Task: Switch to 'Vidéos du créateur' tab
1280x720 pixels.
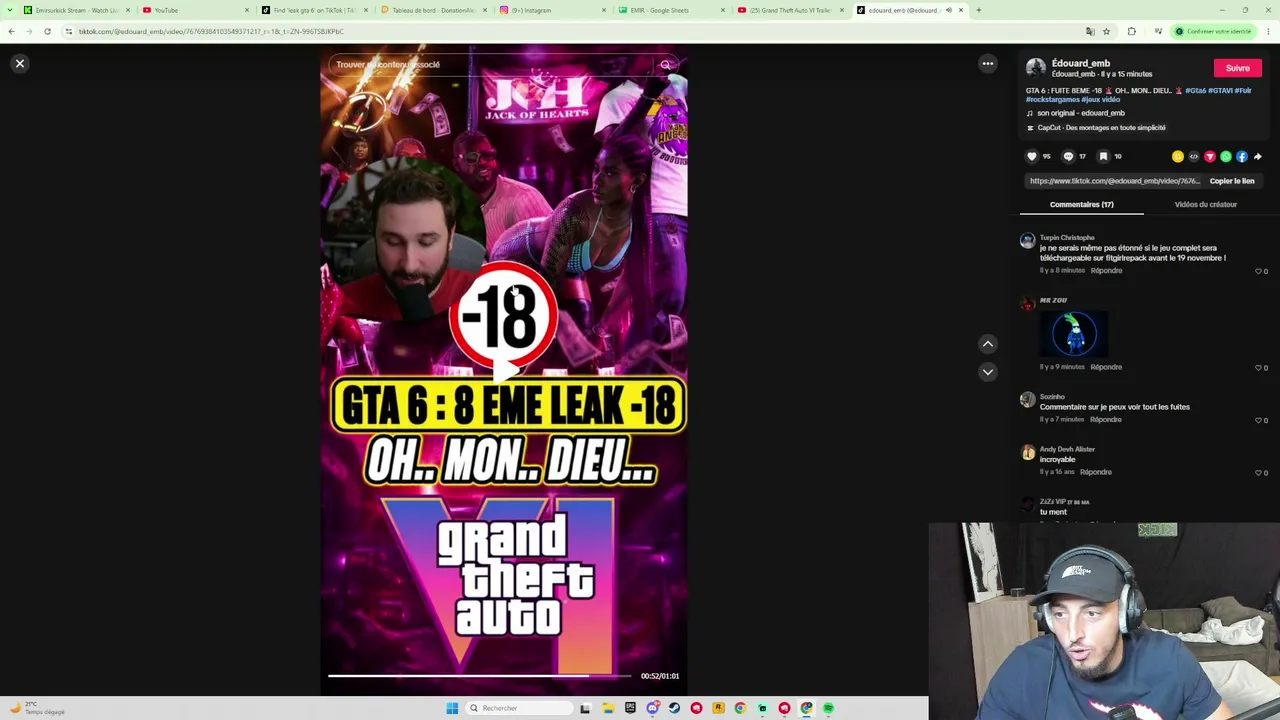Action: pyautogui.click(x=1205, y=205)
